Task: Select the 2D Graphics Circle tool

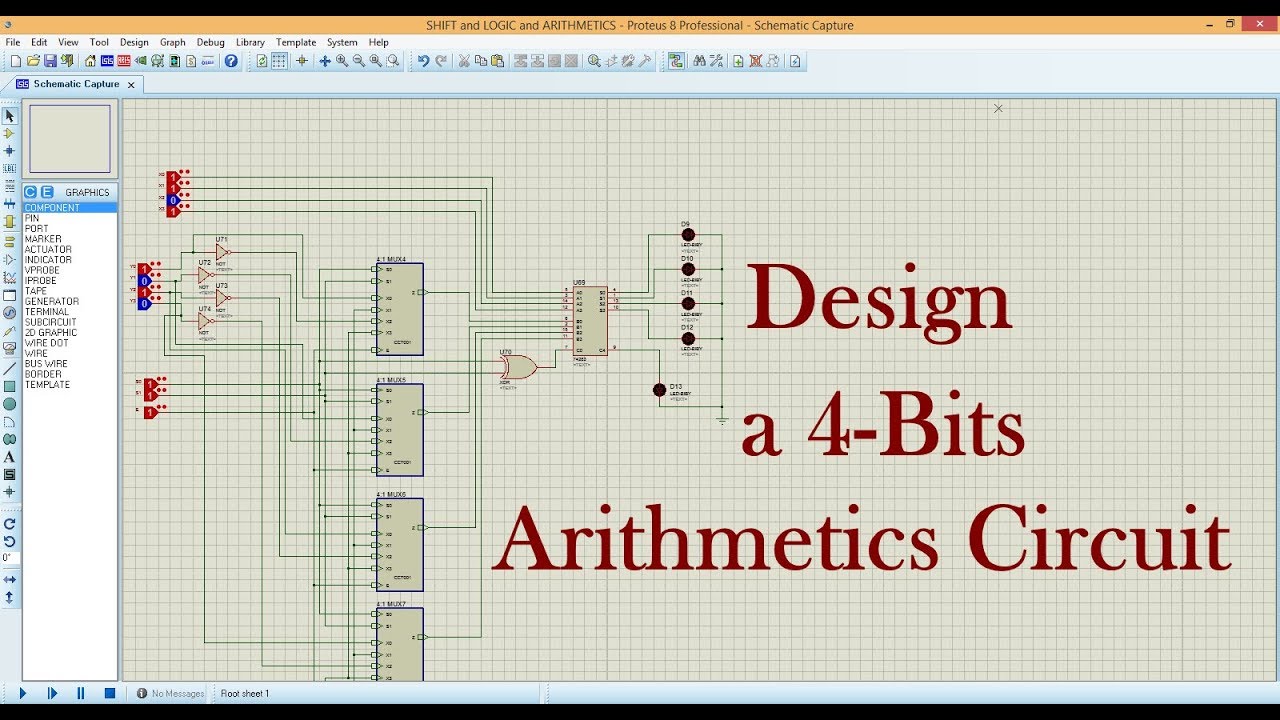Action: click(x=9, y=404)
